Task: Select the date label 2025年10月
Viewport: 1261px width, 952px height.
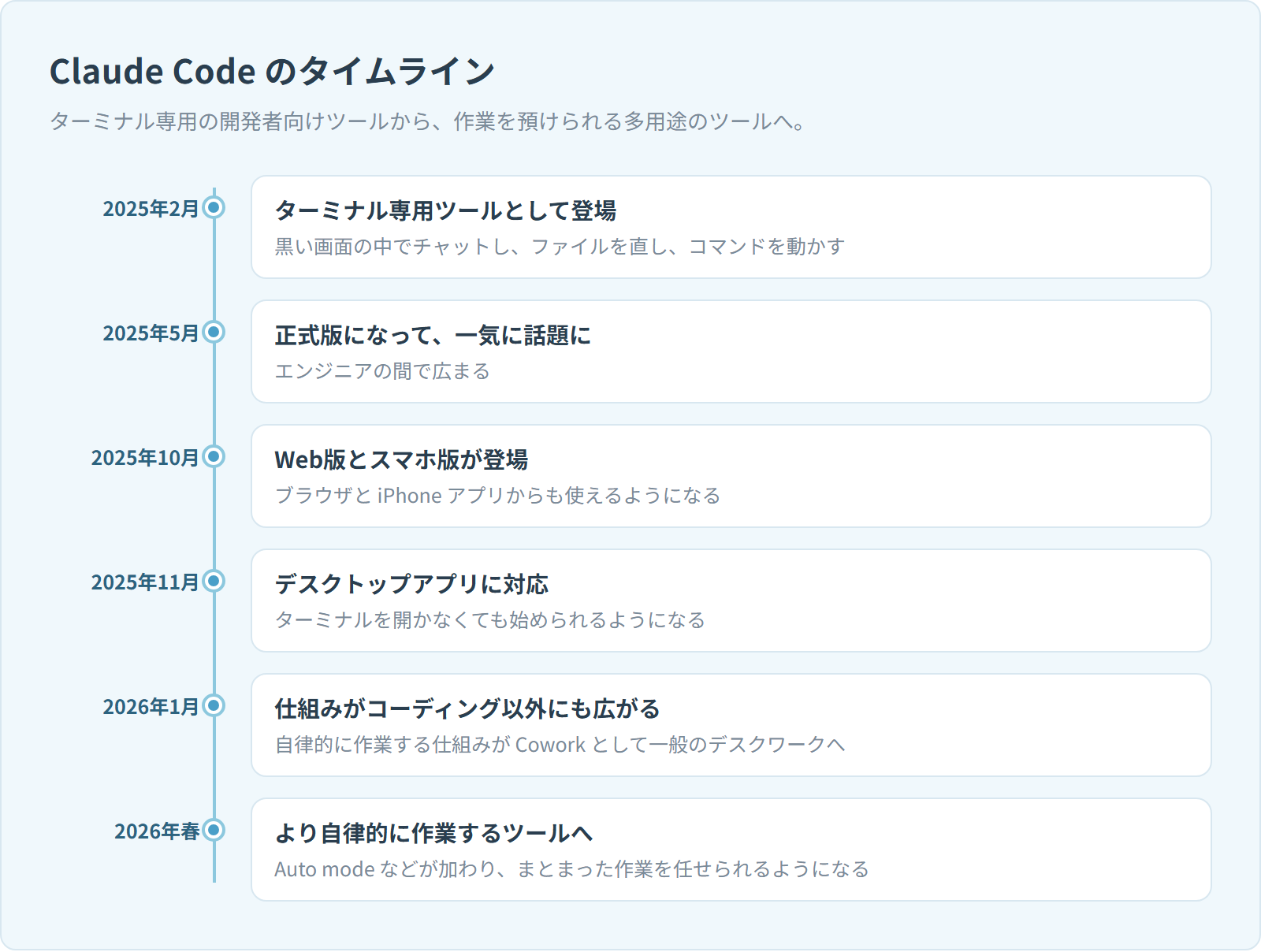Action: tap(145, 458)
